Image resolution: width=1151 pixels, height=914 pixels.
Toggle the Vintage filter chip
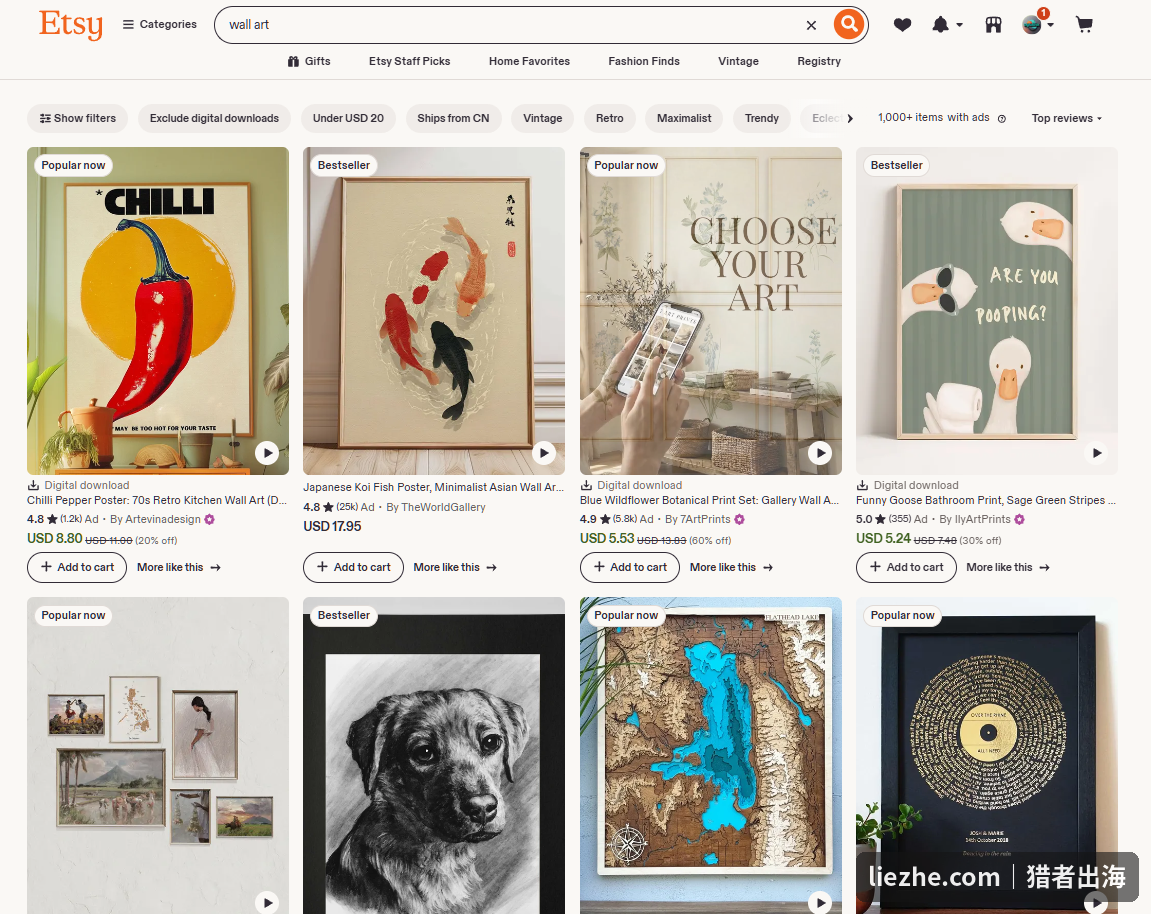tap(542, 118)
